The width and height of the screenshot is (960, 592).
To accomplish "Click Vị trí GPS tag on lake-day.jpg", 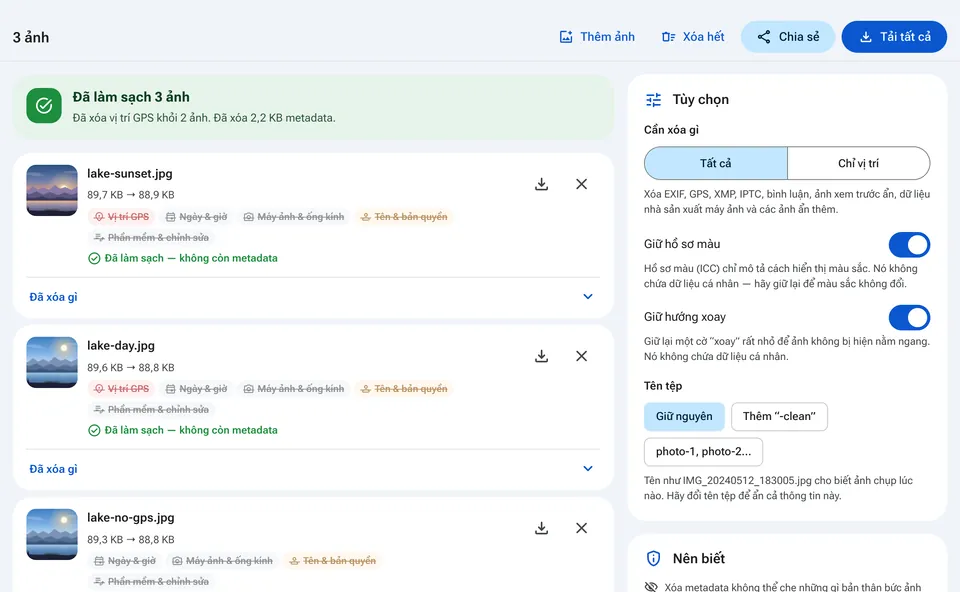I will (x=122, y=389).
